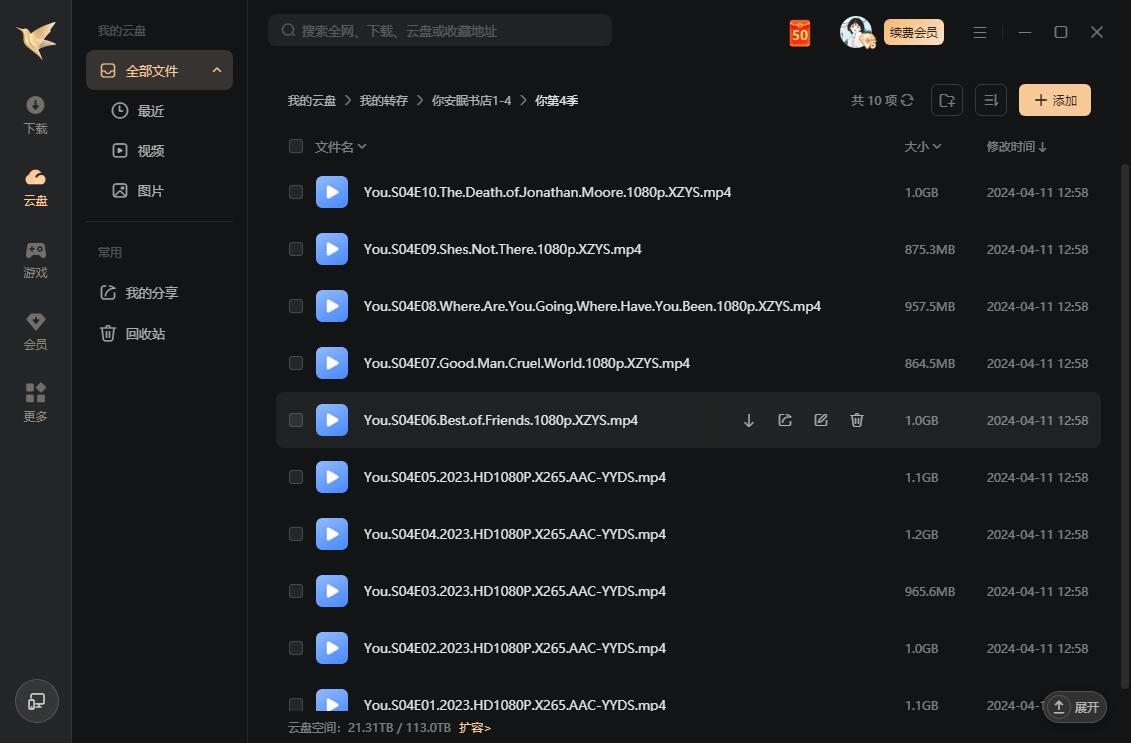
Task: Click download icon on S04E06 row
Action: (x=749, y=421)
